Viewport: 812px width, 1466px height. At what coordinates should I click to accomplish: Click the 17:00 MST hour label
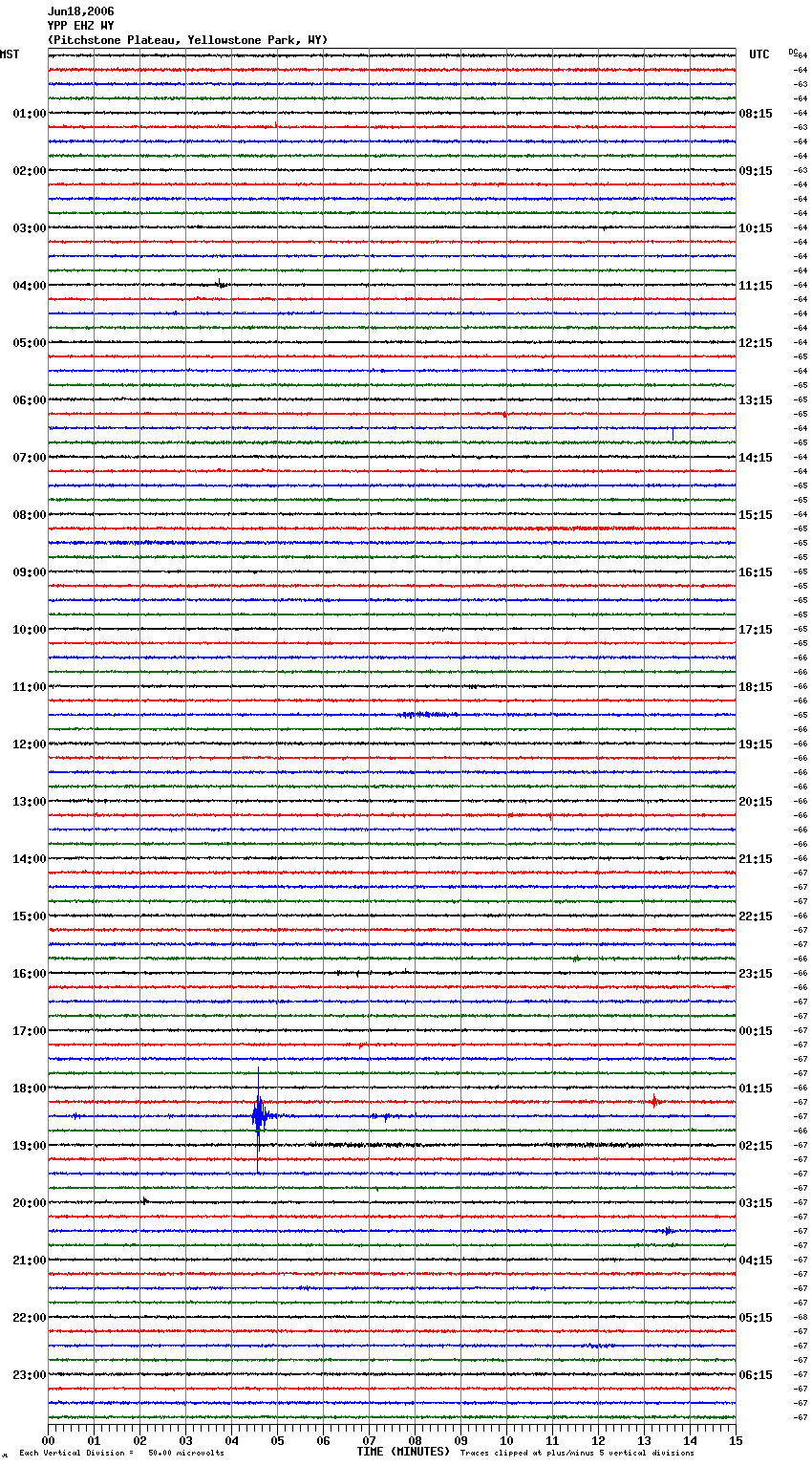coord(30,1031)
